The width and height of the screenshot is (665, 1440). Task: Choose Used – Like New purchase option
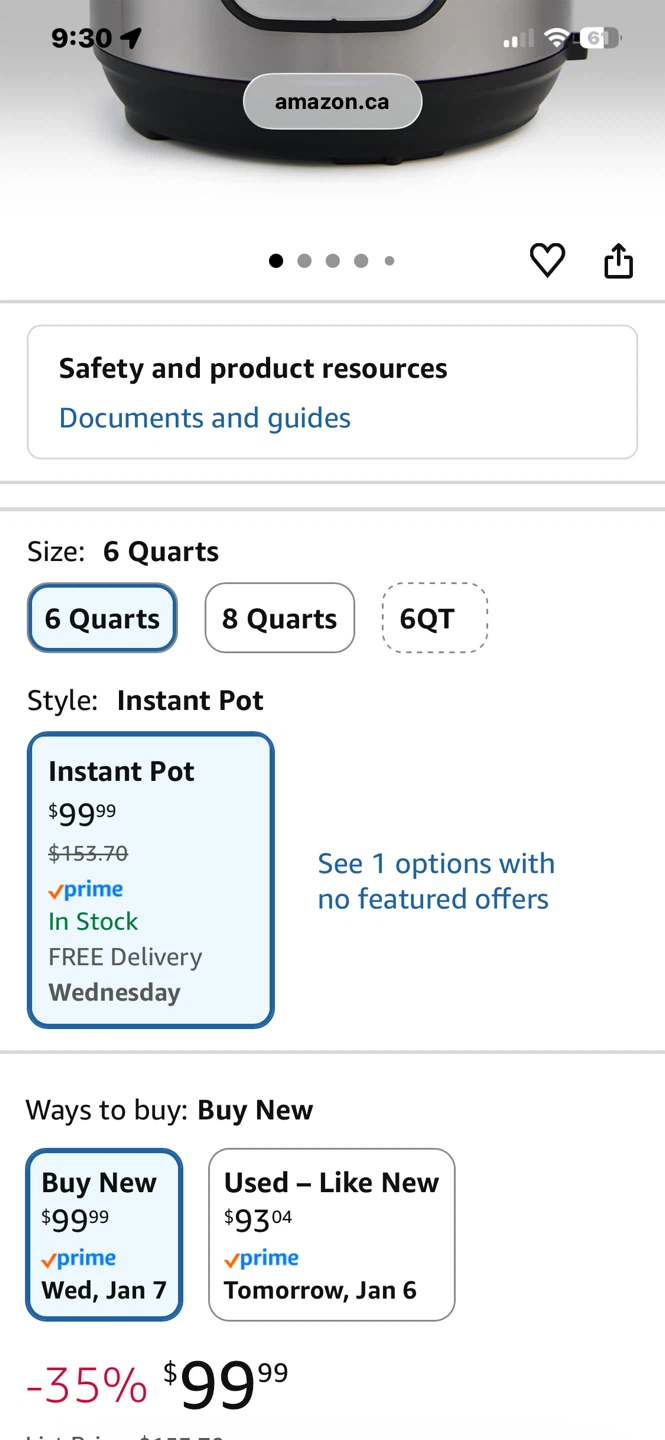coord(331,1234)
